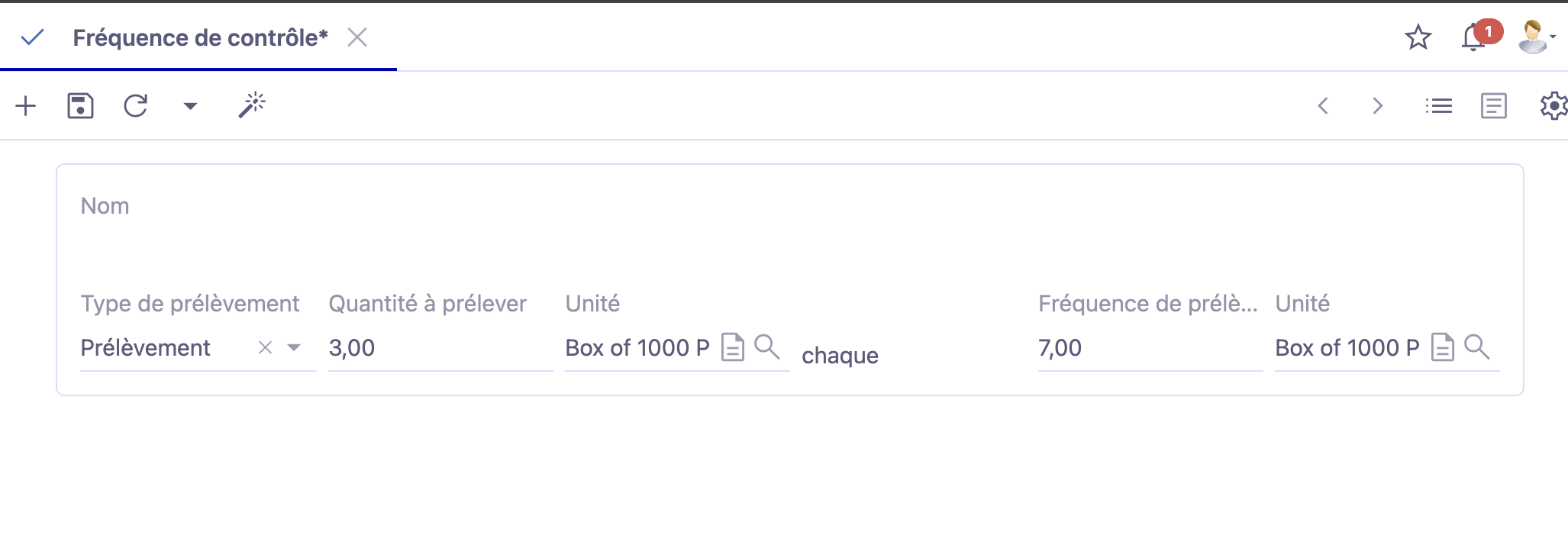Click the plus icon to add new record
Image resolution: width=1568 pixels, height=542 pixels.
pos(26,105)
